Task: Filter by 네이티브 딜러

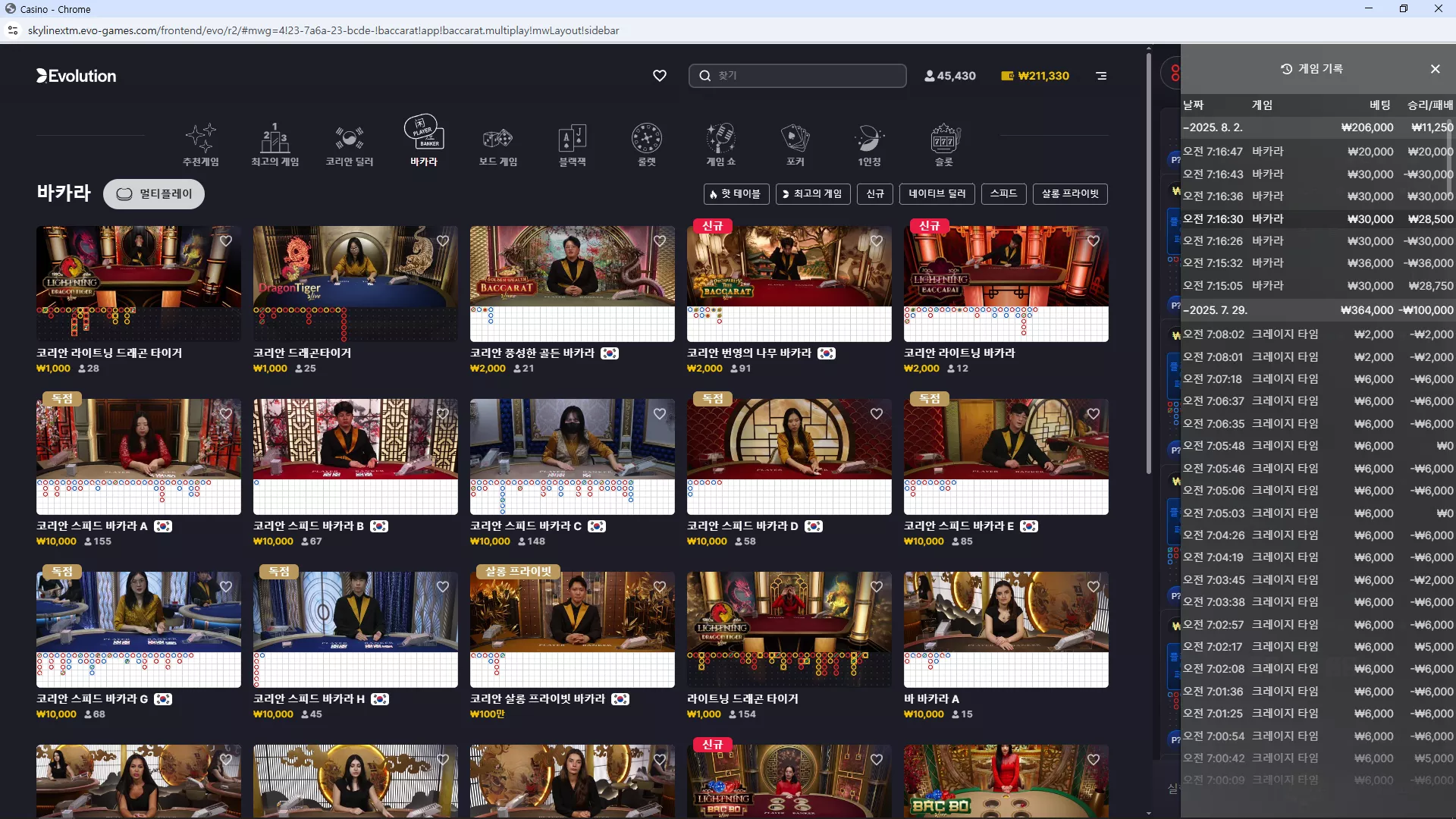Action: click(937, 194)
